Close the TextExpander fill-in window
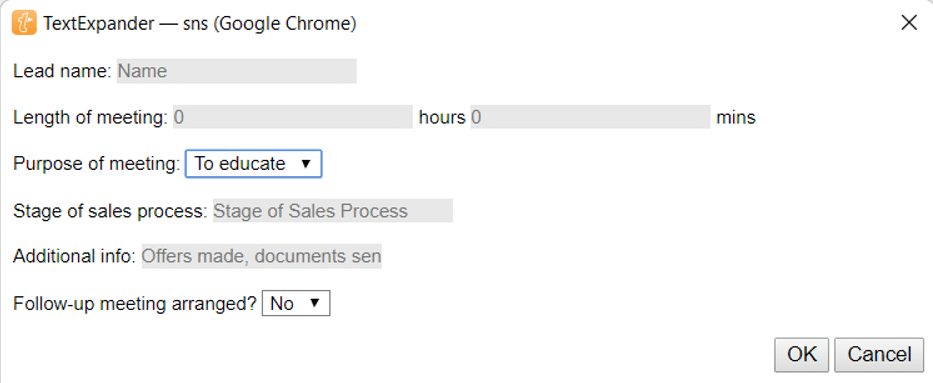The height and width of the screenshot is (383, 933). [x=909, y=23]
